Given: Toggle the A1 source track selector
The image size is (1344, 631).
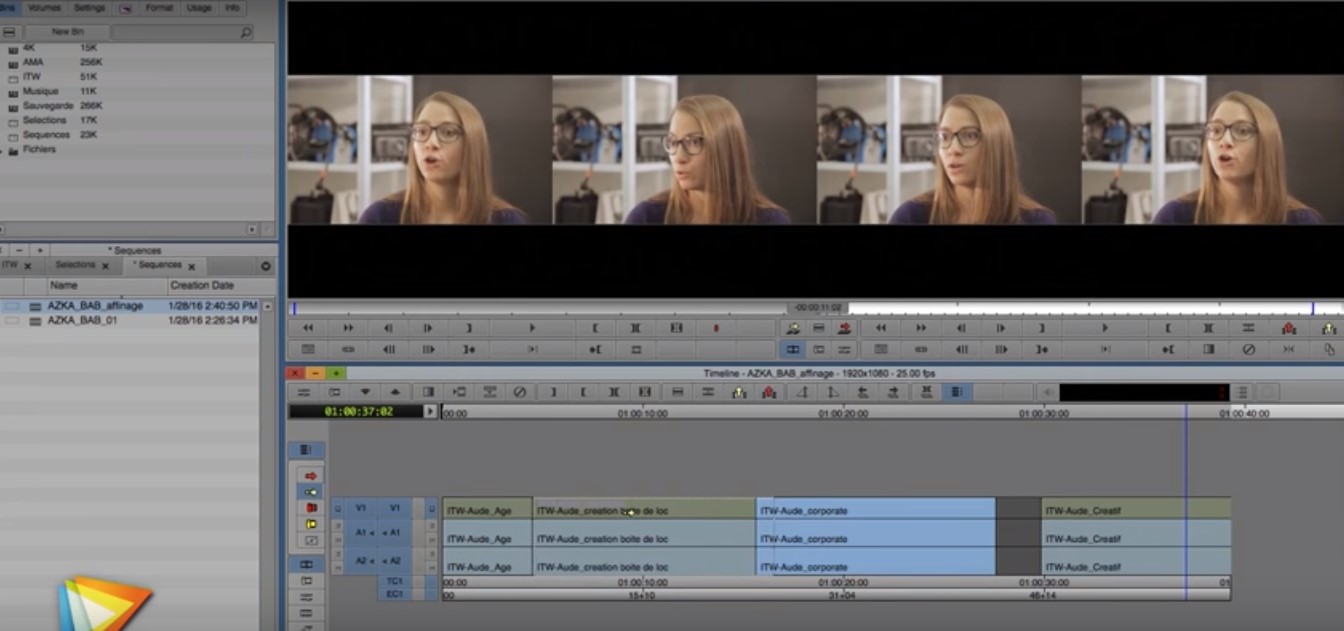Looking at the screenshot, I should [361, 533].
